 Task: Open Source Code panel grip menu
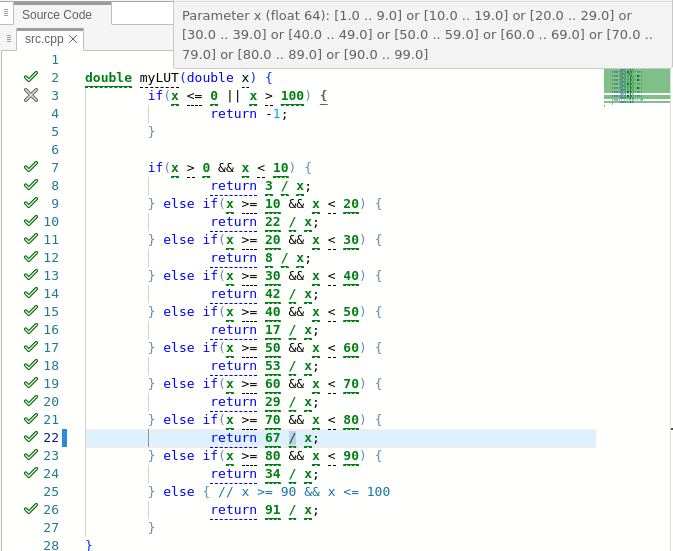point(6,13)
